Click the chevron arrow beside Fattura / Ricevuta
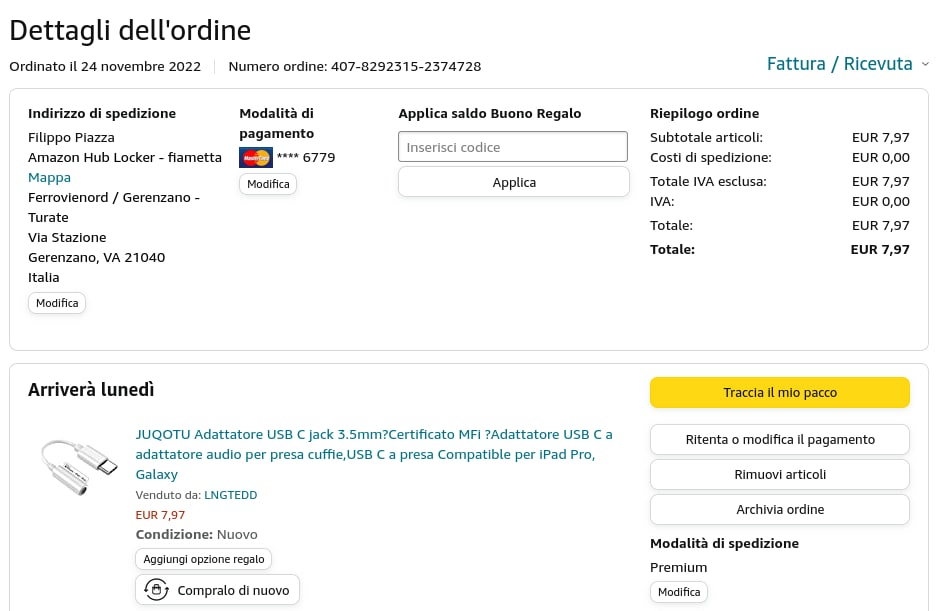This screenshot has height=611, width=940. tap(925, 64)
